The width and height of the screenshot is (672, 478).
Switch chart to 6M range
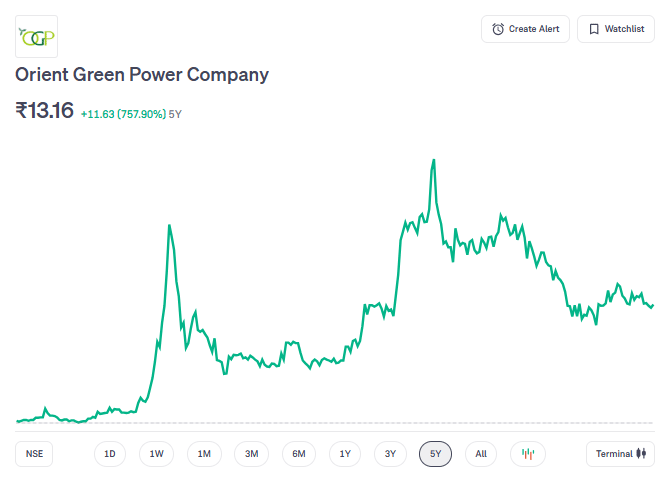[299, 454]
